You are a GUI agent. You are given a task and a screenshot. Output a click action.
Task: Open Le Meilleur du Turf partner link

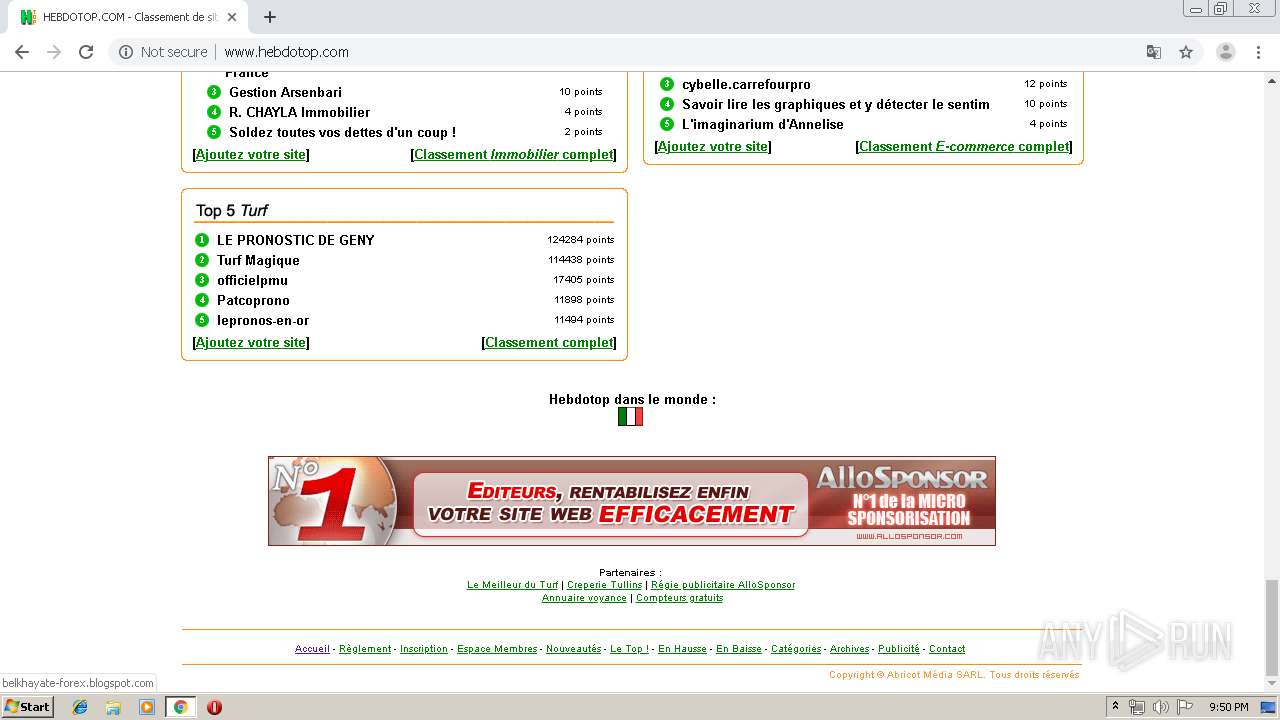(512, 585)
